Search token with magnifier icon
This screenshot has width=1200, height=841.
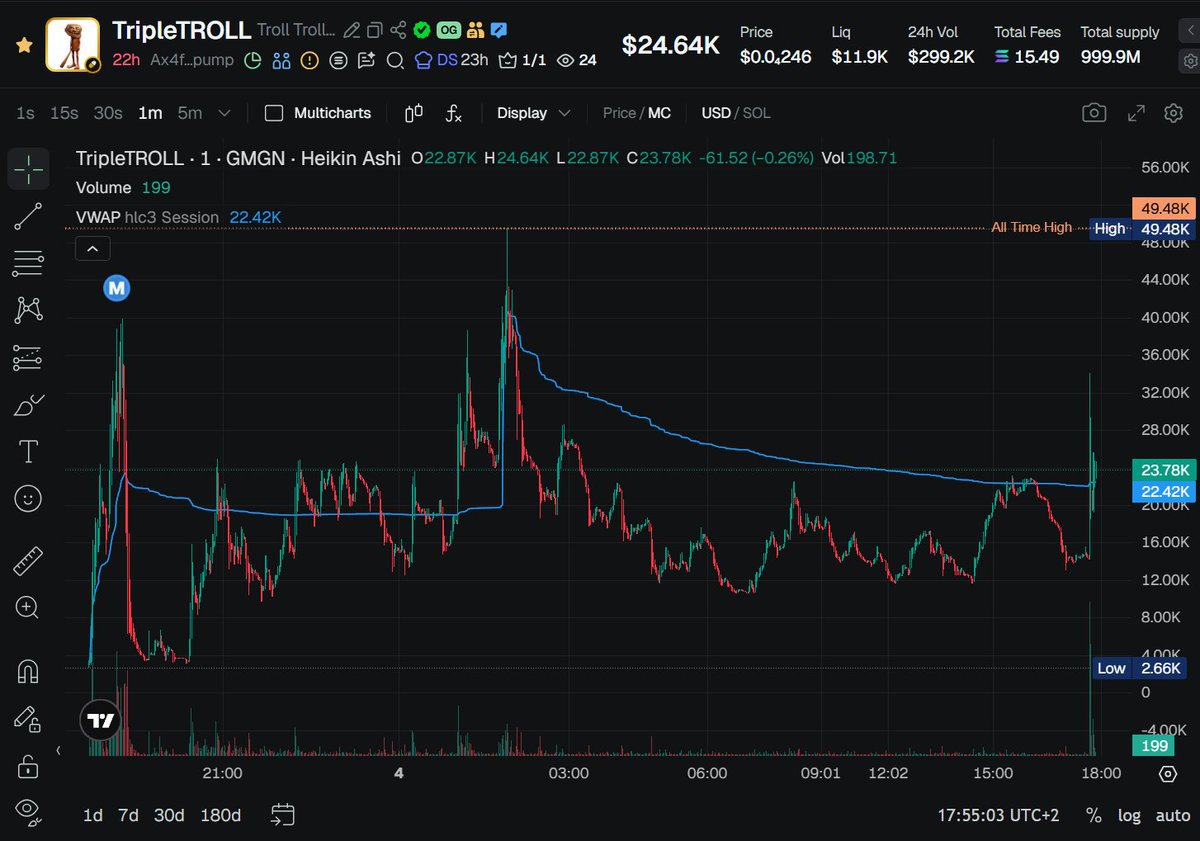[x=395, y=60]
